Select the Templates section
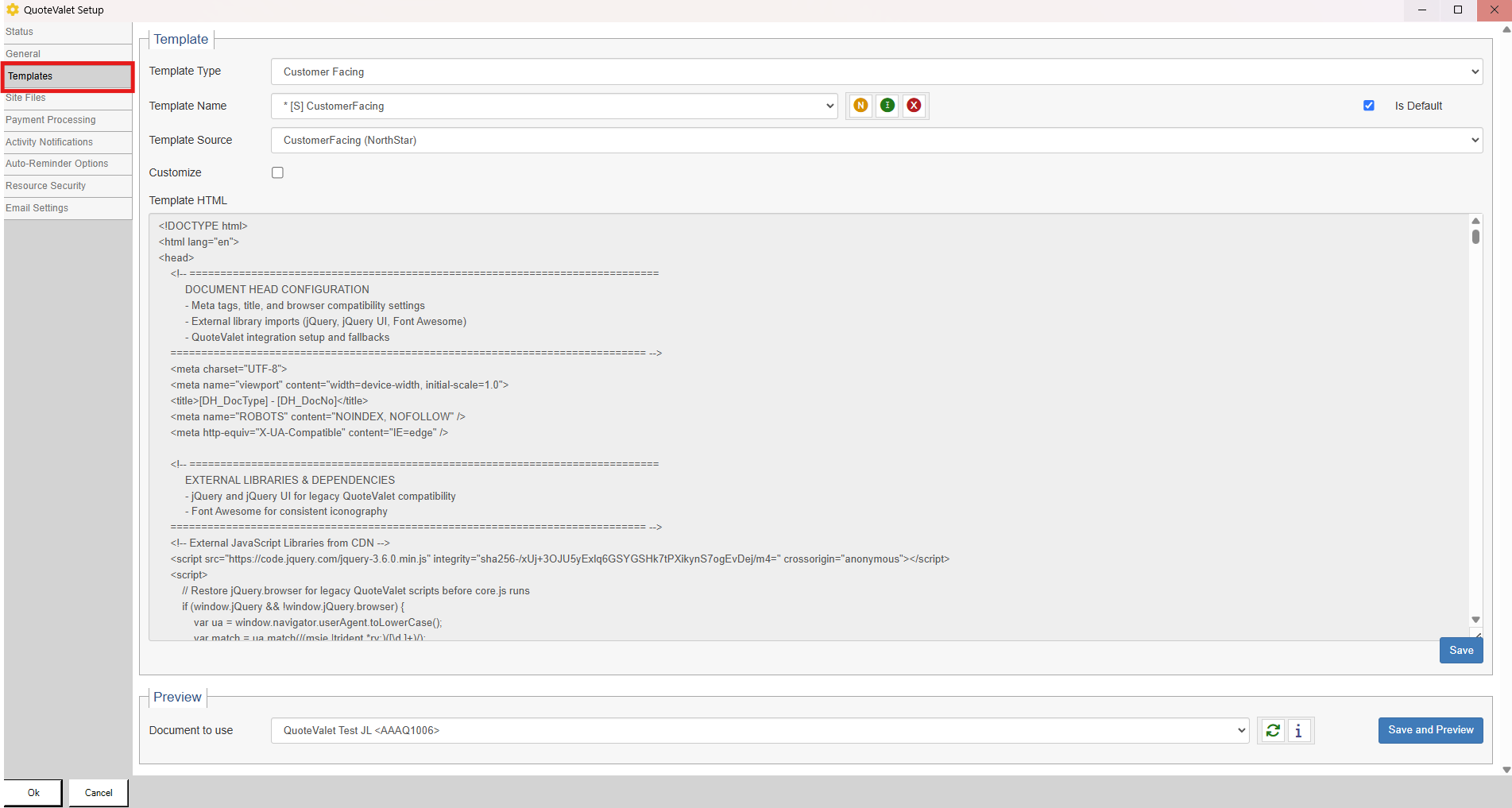The height and width of the screenshot is (808, 1512). click(x=68, y=76)
